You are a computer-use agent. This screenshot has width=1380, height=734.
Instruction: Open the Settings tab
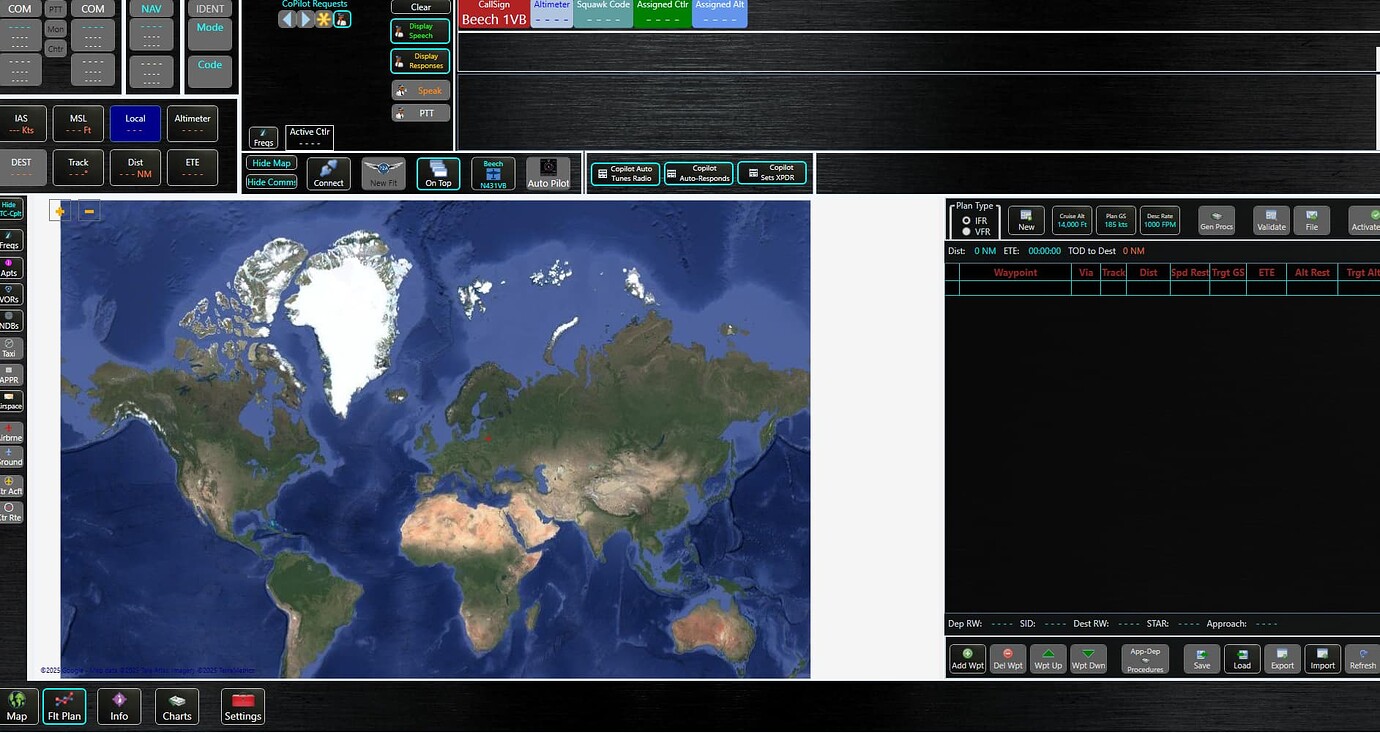[242, 706]
